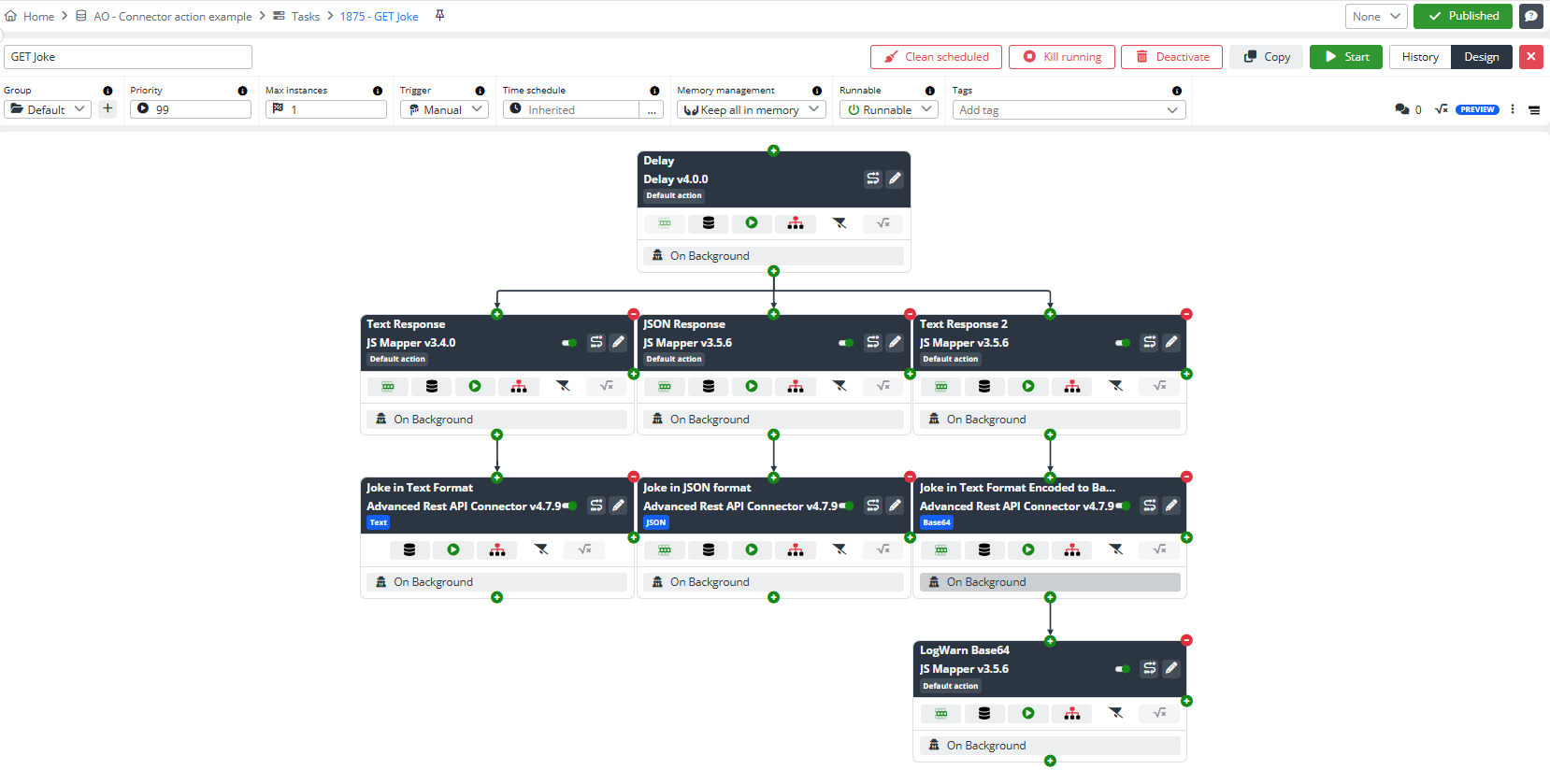Toggle the LogWarn Base64 step switch
This screenshot has height=784, width=1550.
pyautogui.click(x=1122, y=669)
